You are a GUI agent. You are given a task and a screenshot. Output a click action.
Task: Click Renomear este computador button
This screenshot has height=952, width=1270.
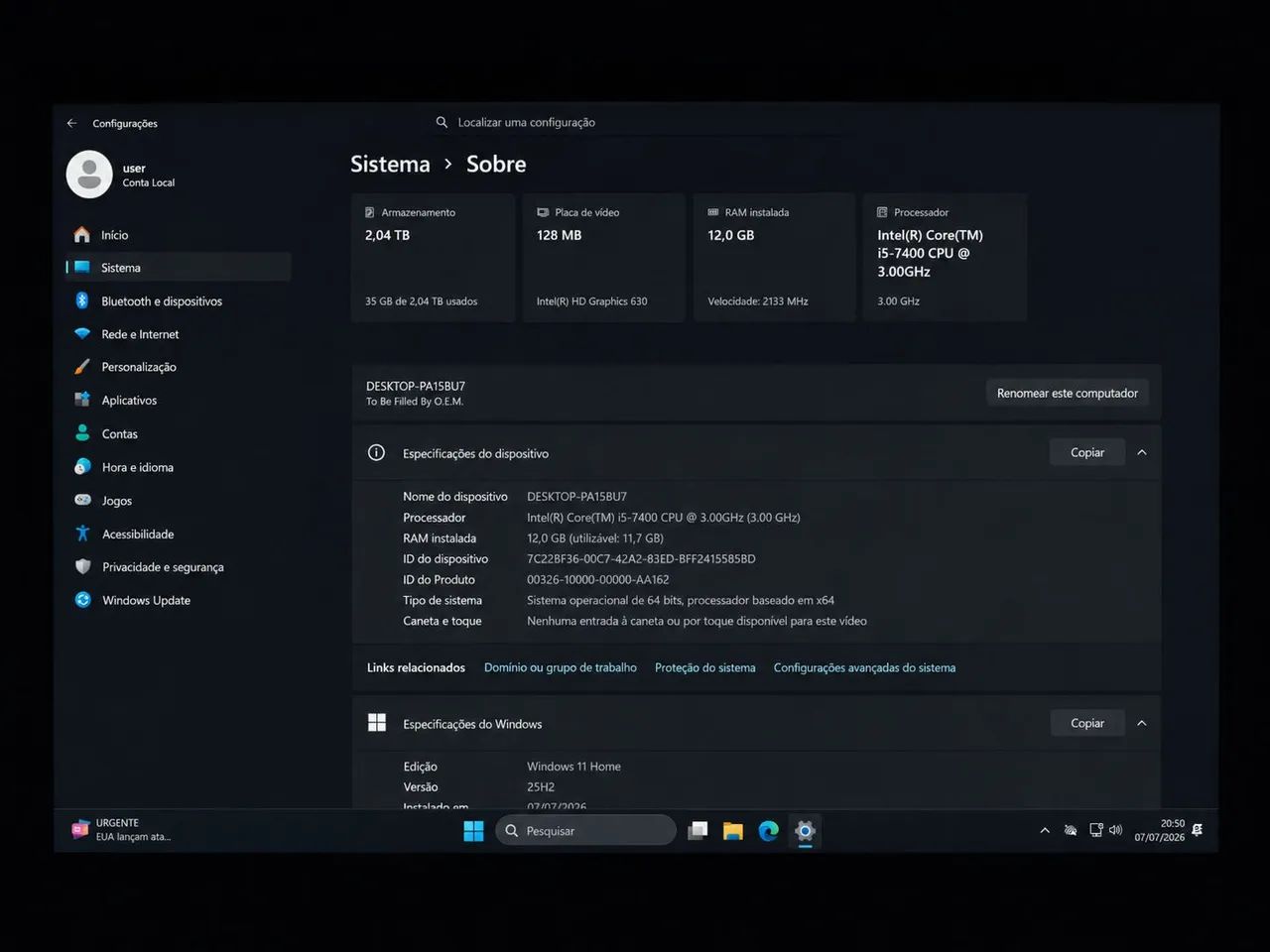(x=1068, y=393)
